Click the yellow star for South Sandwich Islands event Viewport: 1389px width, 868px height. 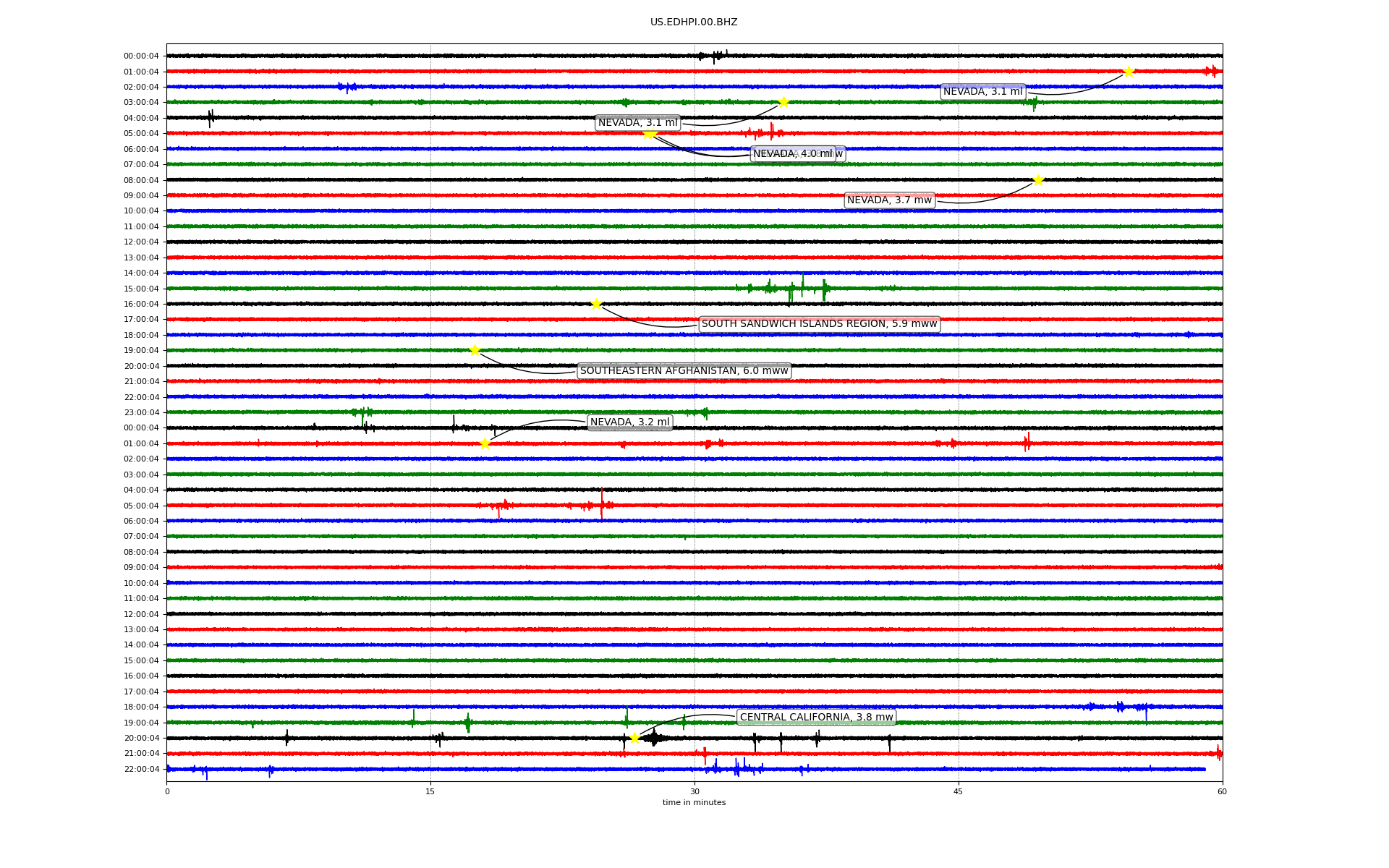pyautogui.click(x=596, y=304)
